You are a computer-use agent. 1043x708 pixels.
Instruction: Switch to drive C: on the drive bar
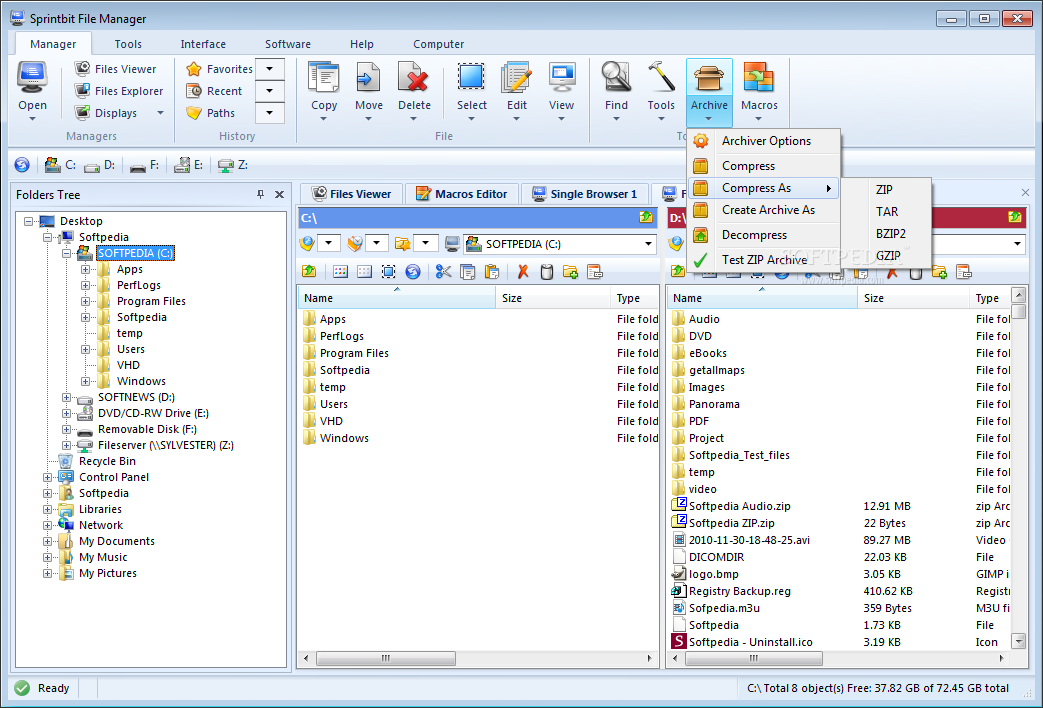pos(61,165)
